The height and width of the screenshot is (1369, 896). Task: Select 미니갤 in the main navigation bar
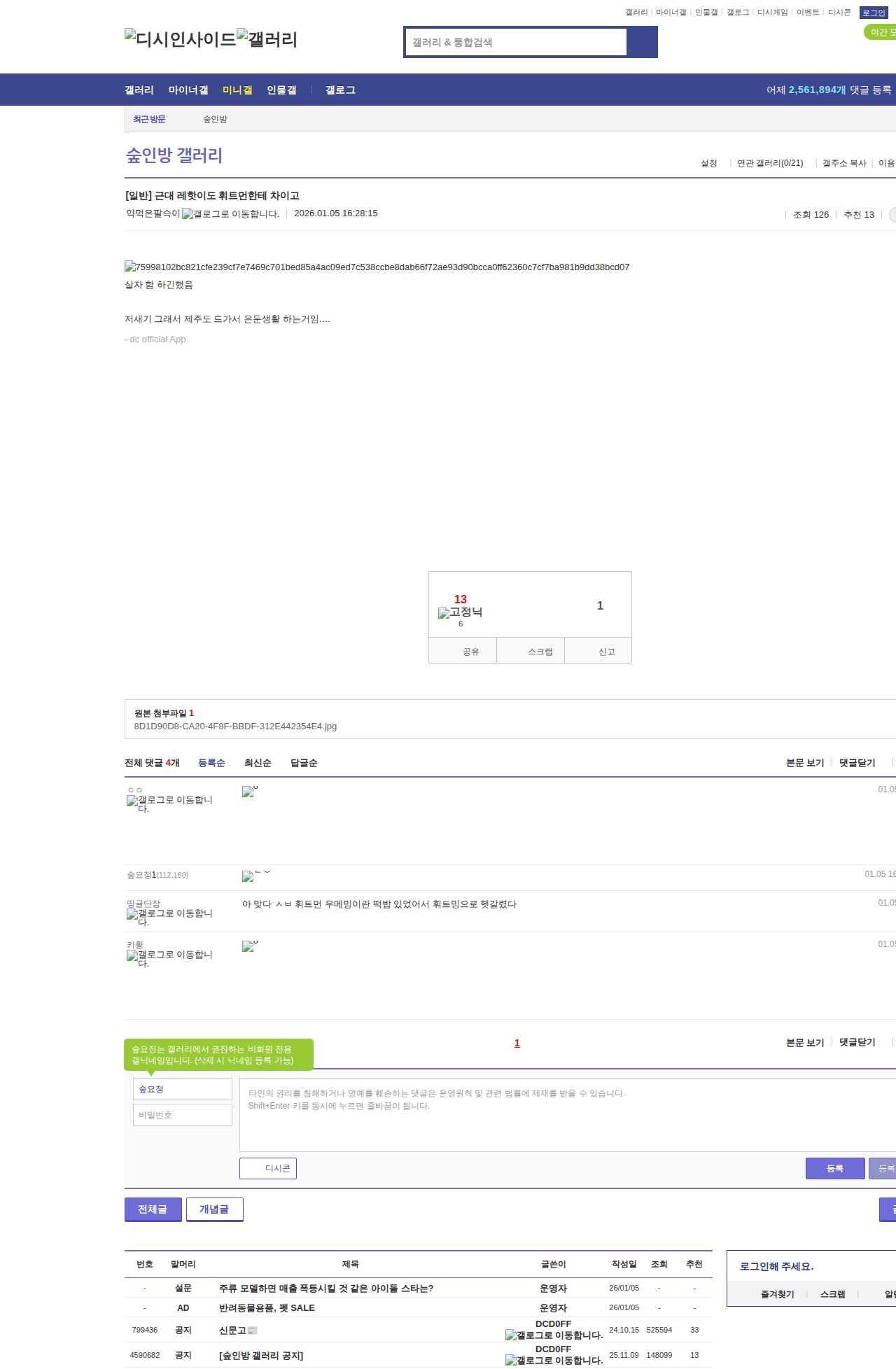237,90
